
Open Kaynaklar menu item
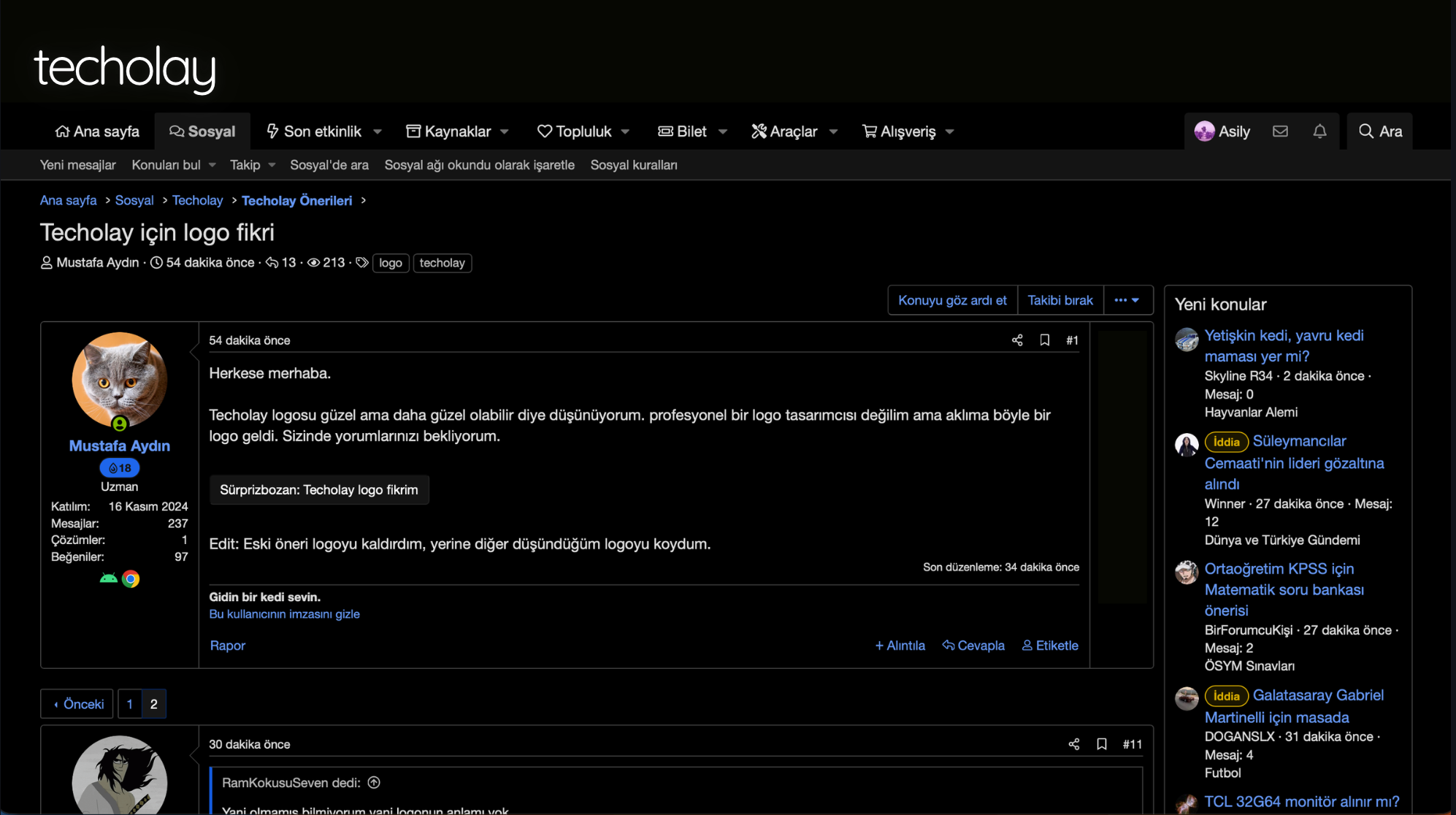448,131
